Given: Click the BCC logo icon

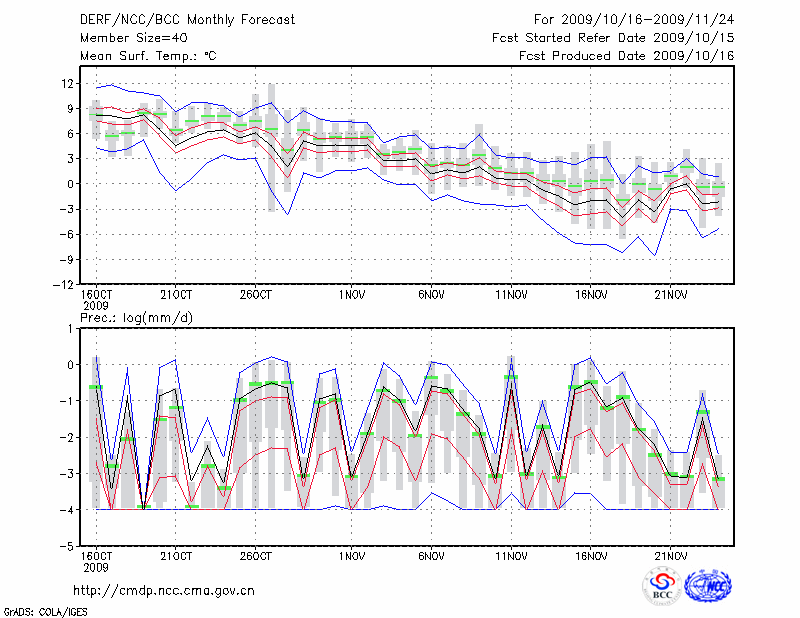Looking at the screenshot, I should pos(662,586).
